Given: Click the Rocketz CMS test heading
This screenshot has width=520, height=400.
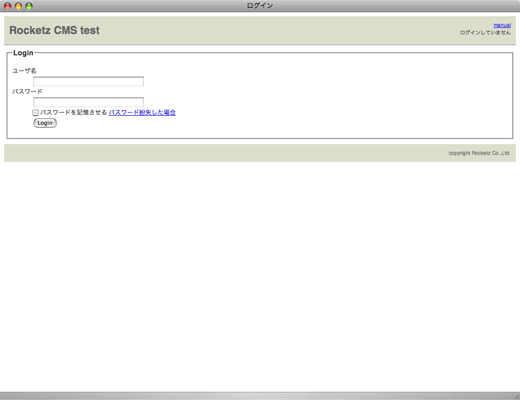Looking at the screenshot, I should 54,30.
